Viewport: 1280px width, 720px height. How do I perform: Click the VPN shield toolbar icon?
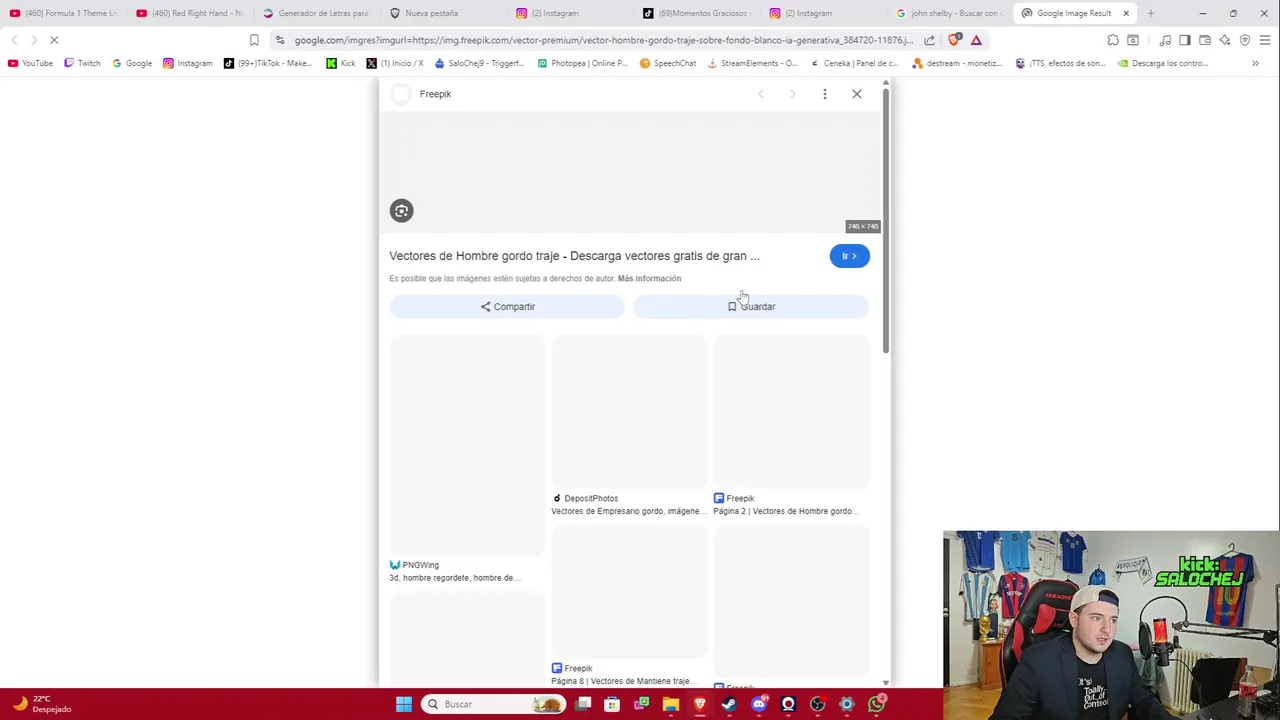coord(1245,40)
